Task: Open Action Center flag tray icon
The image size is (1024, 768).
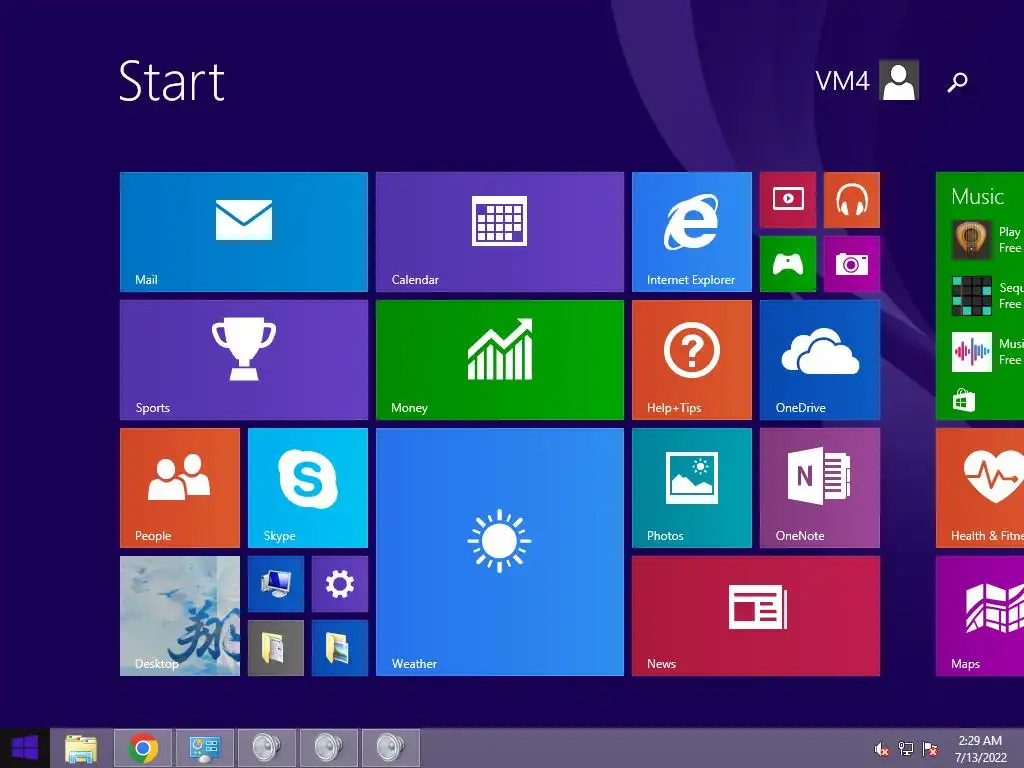Action: (930, 748)
